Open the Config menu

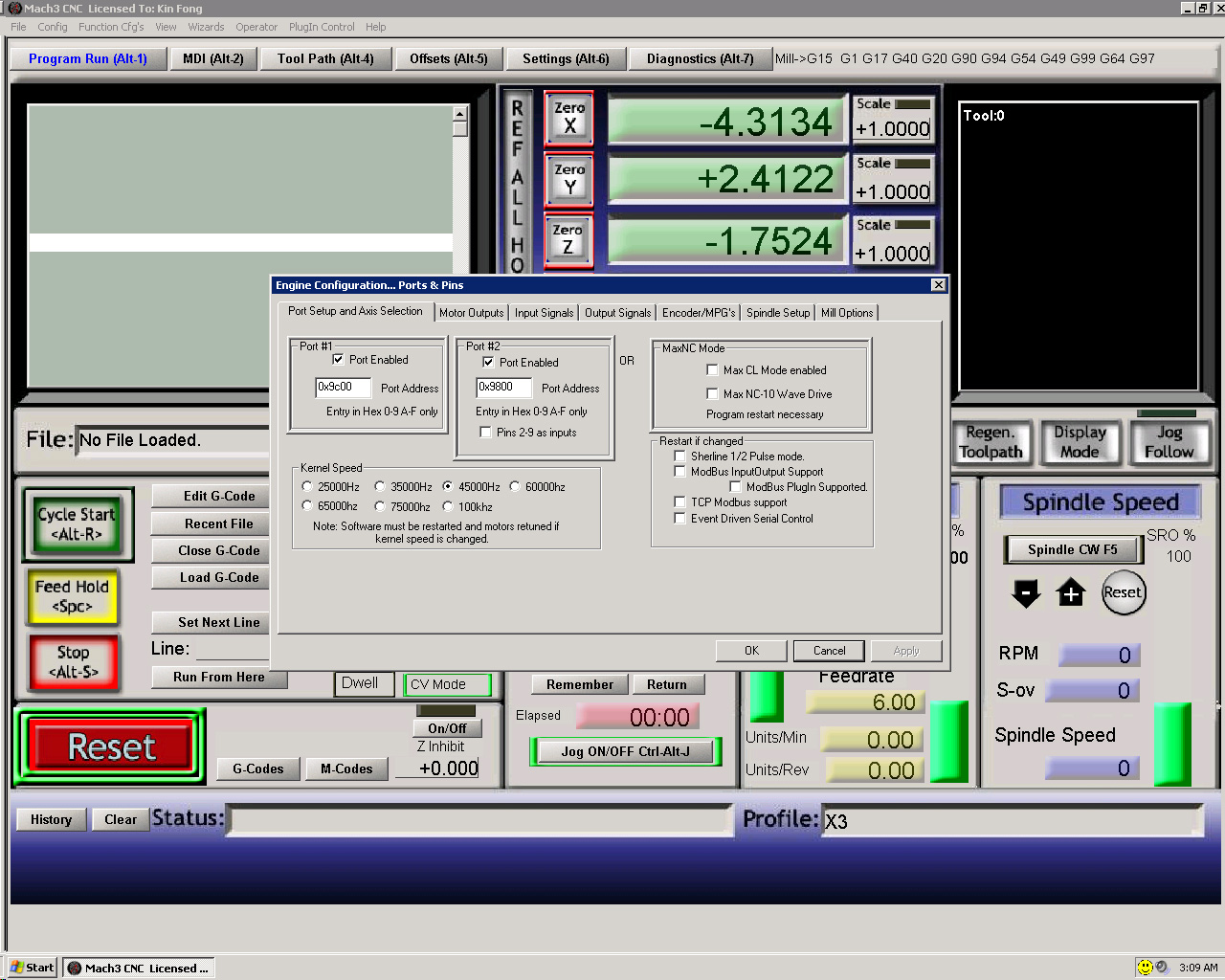pyautogui.click(x=52, y=27)
